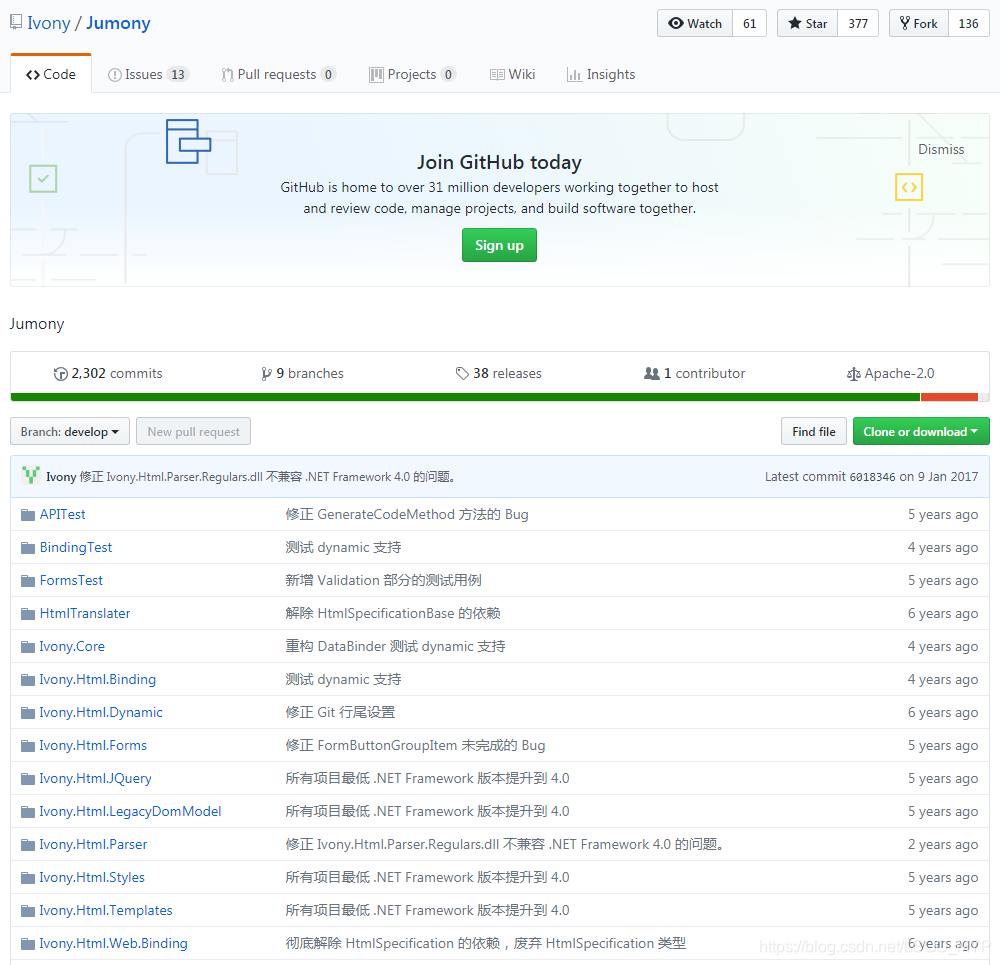The width and height of the screenshot is (1000, 965).
Task: Click the New pull request button
Action: tap(194, 432)
